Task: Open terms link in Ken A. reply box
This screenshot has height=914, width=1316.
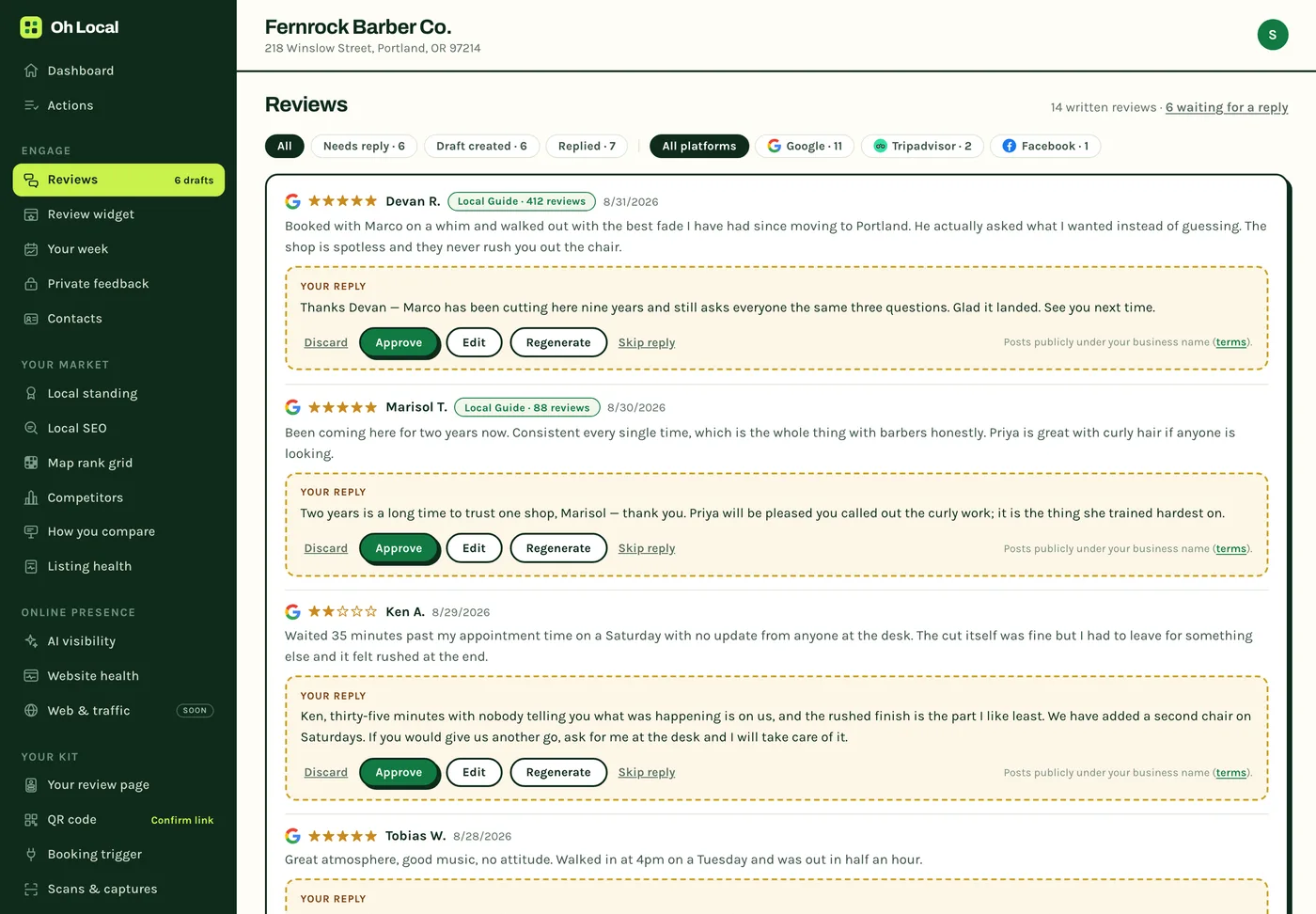Action: [x=1231, y=773]
